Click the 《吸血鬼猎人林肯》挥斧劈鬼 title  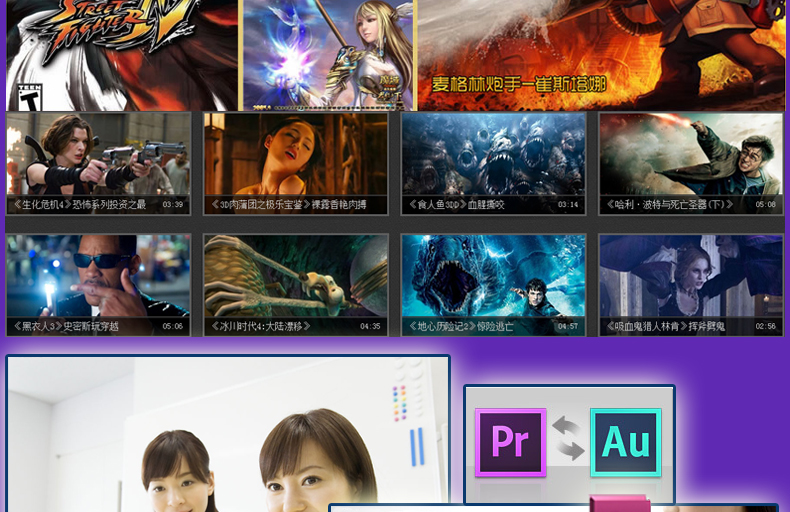tap(665, 327)
